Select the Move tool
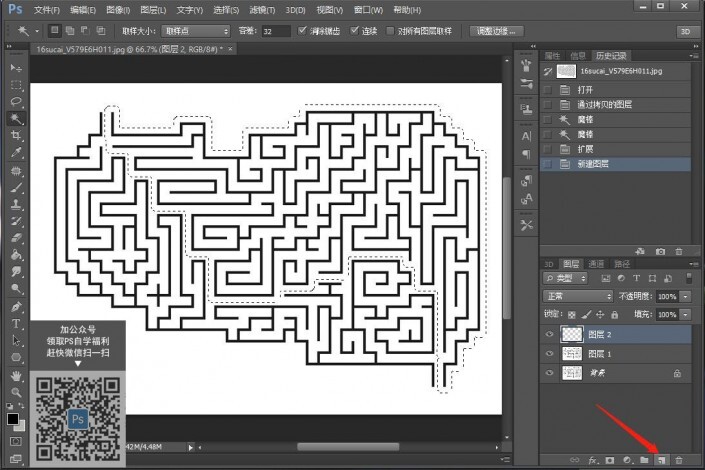705x470 pixels. point(16,67)
